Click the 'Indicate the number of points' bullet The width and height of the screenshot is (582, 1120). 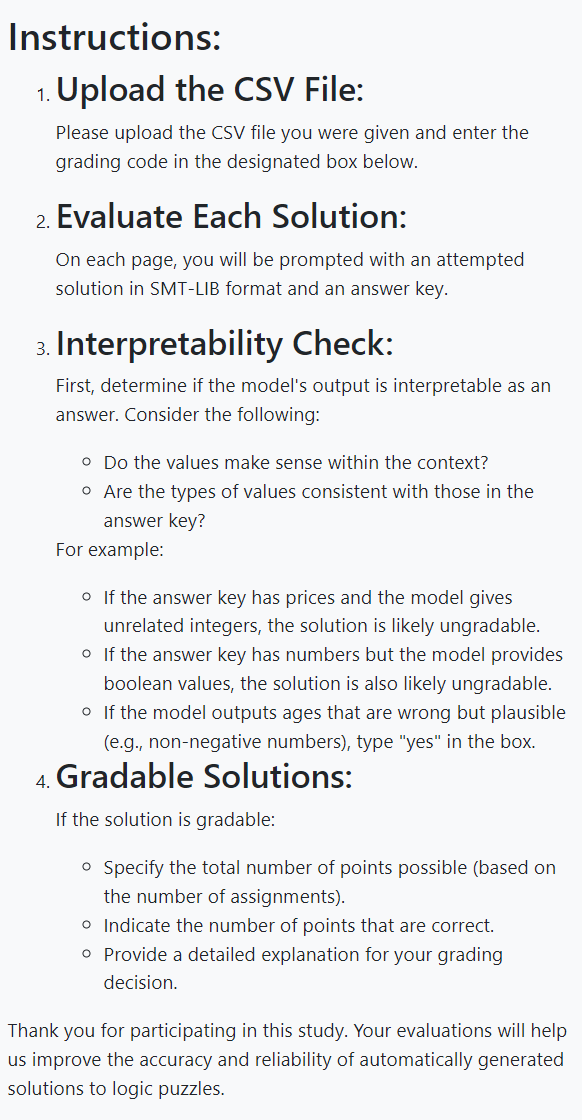tap(298, 926)
